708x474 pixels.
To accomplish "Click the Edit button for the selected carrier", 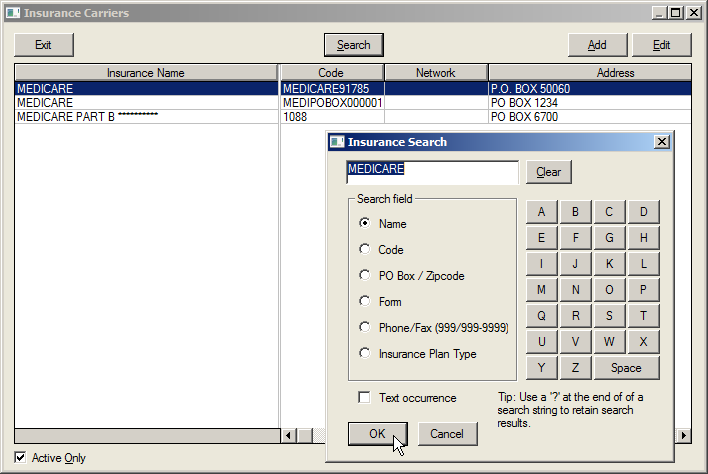I will [x=661, y=45].
